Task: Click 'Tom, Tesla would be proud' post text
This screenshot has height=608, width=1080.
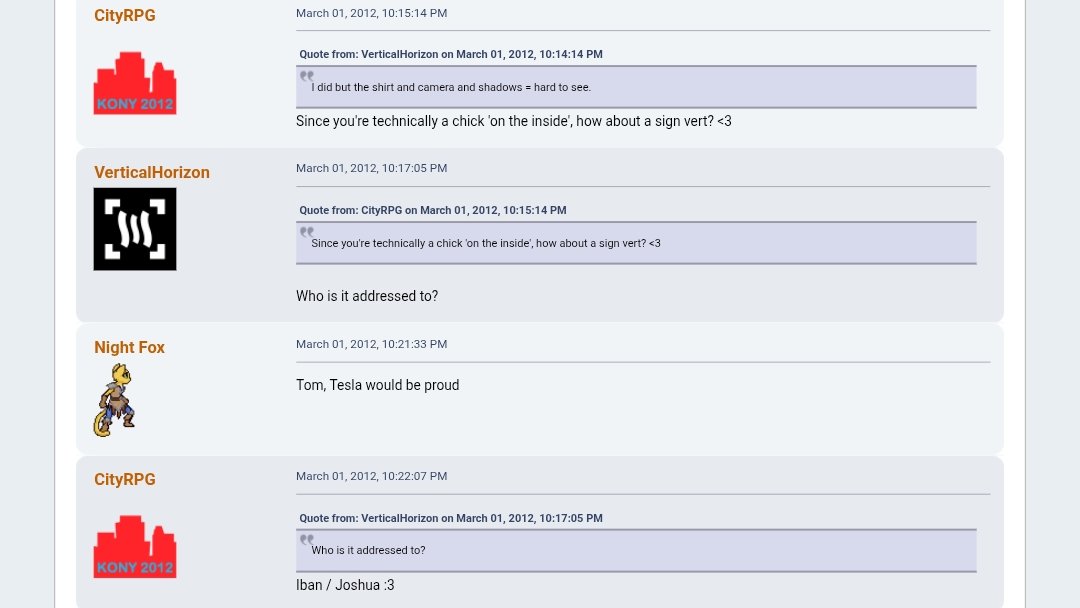Action: point(377,385)
